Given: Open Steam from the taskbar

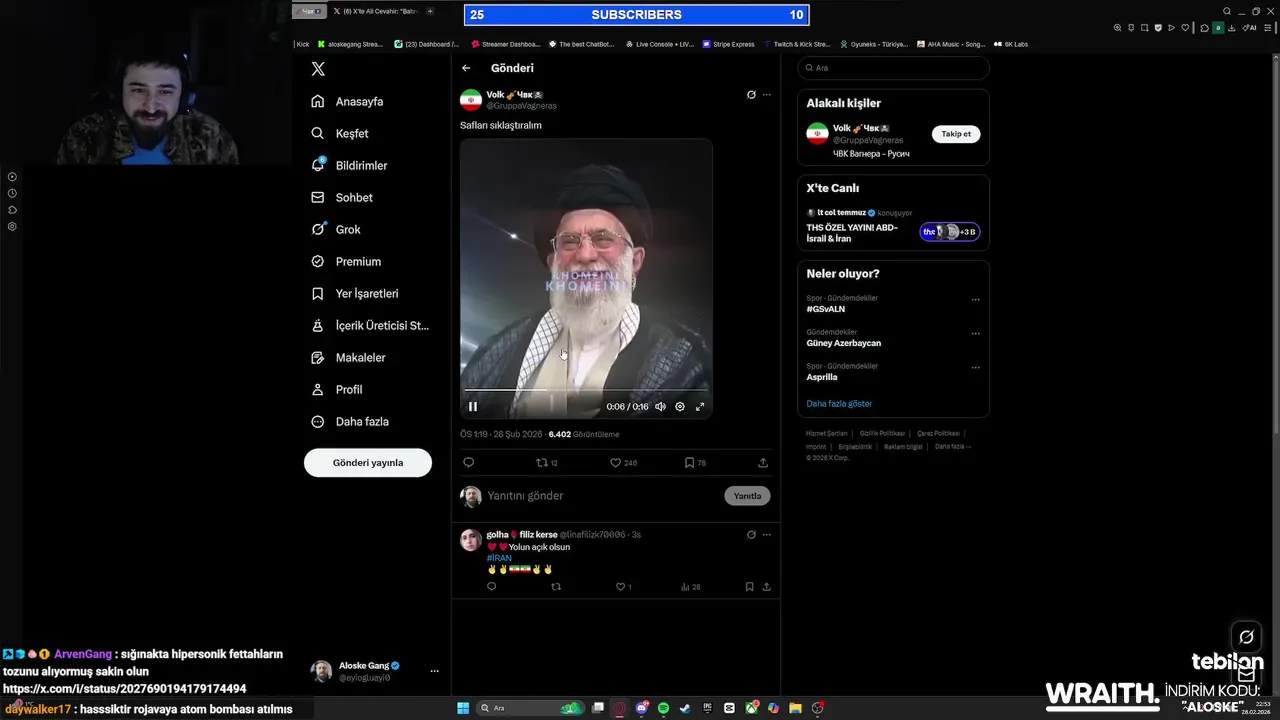Looking at the screenshot, I should (x=685, y=708).
